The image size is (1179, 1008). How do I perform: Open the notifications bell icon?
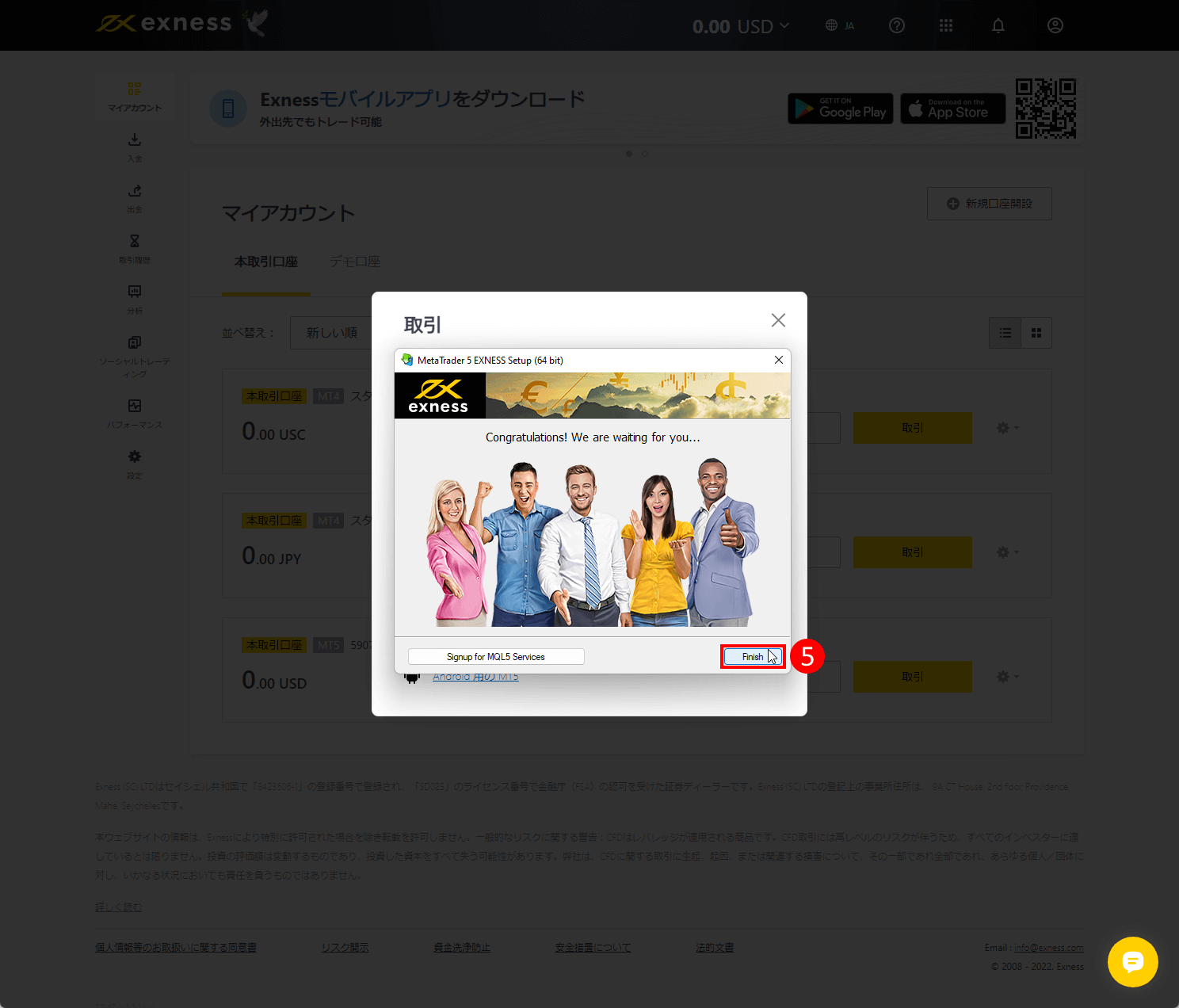tap(998, 25)
